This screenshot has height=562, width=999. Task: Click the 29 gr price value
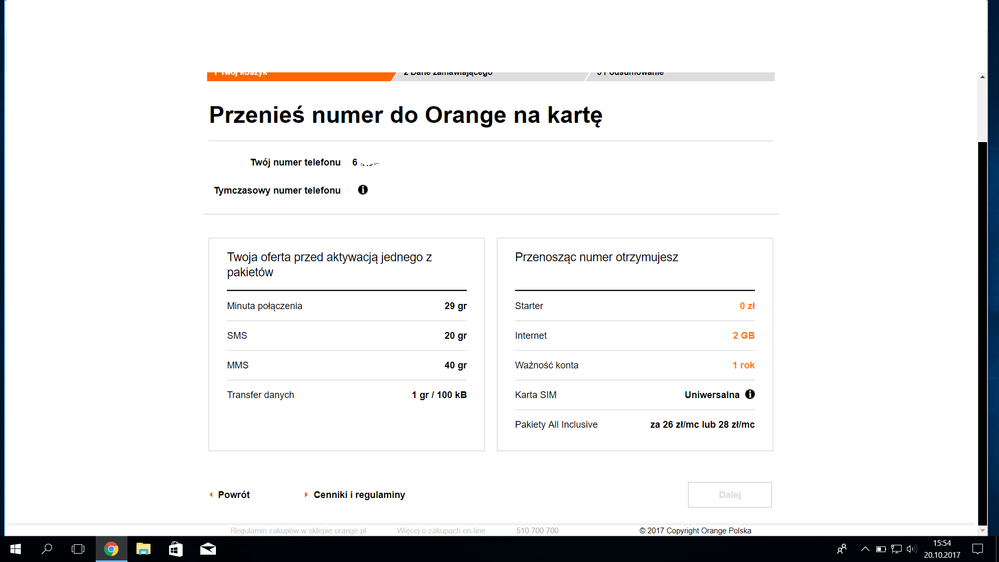pyautogui.click(x=456, y=306)
